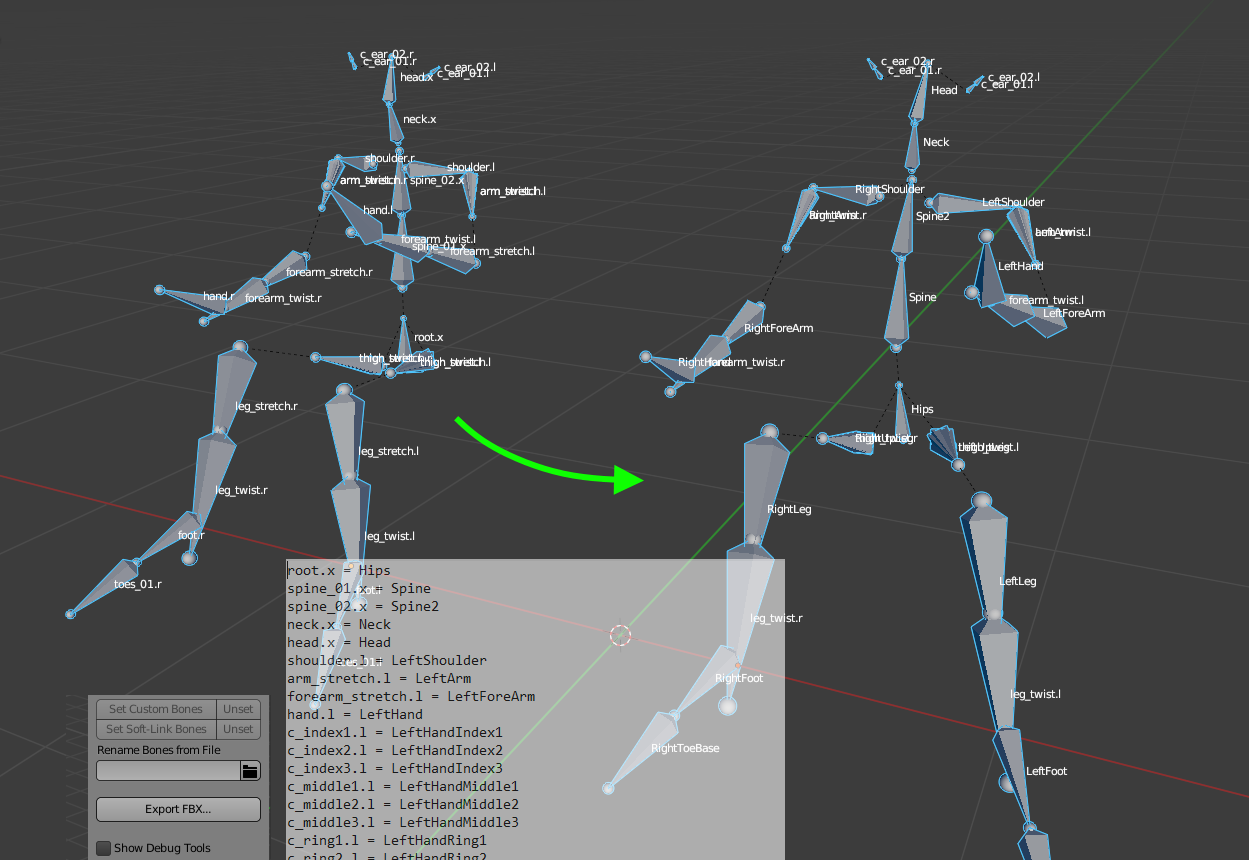
Task: Select 'c_index1.l = LeftHandIndex1' mapping line
Action: click(x=395, y=732)
